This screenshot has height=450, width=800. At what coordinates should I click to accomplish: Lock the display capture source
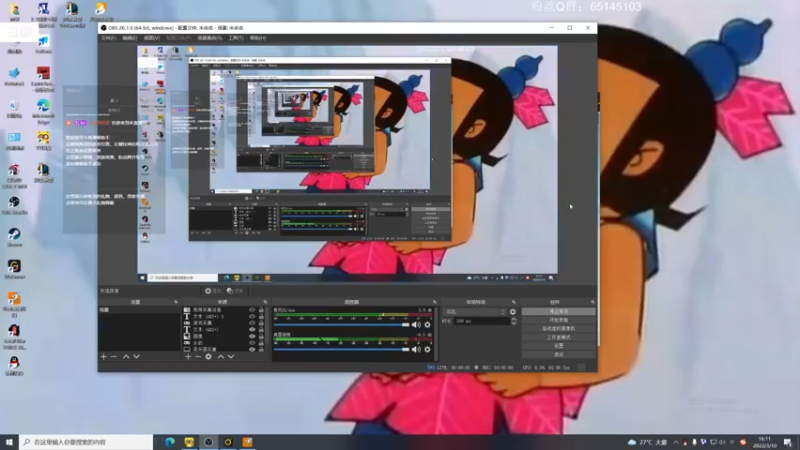pos(261,349)
